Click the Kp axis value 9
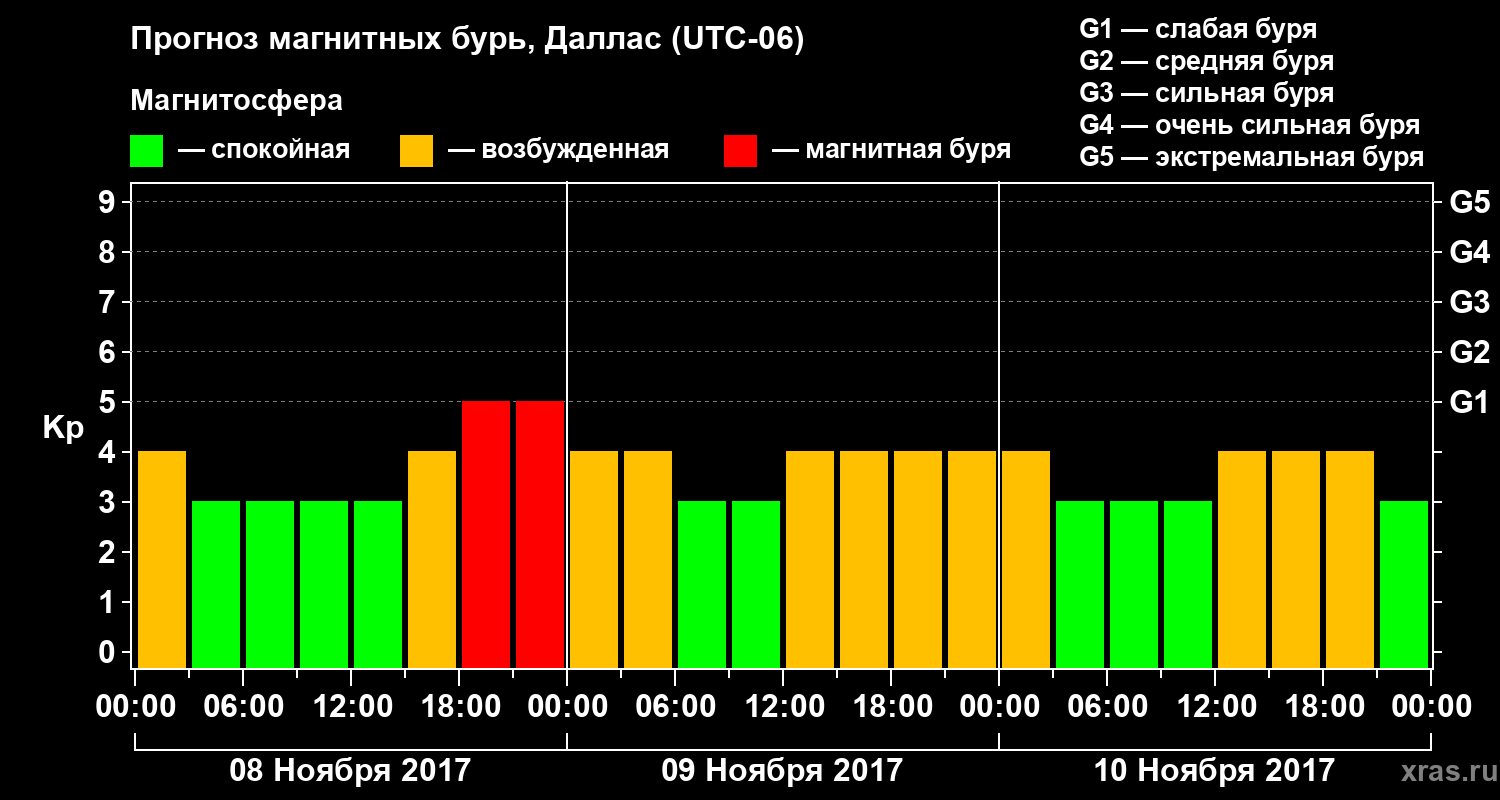The height and width of the screenshot is (800, 1500). pos(109,202)
